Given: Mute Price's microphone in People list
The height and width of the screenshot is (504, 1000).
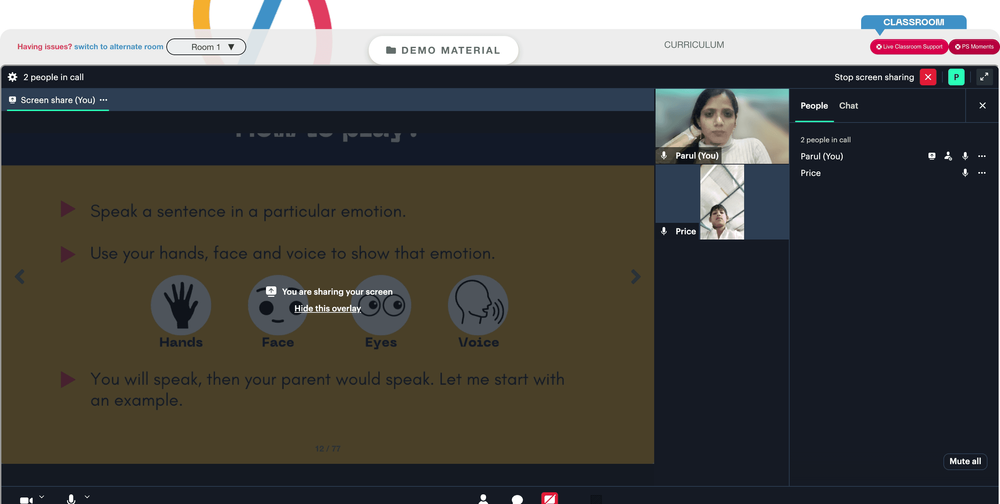Looking at the screenshot, I should pos(965,173).
